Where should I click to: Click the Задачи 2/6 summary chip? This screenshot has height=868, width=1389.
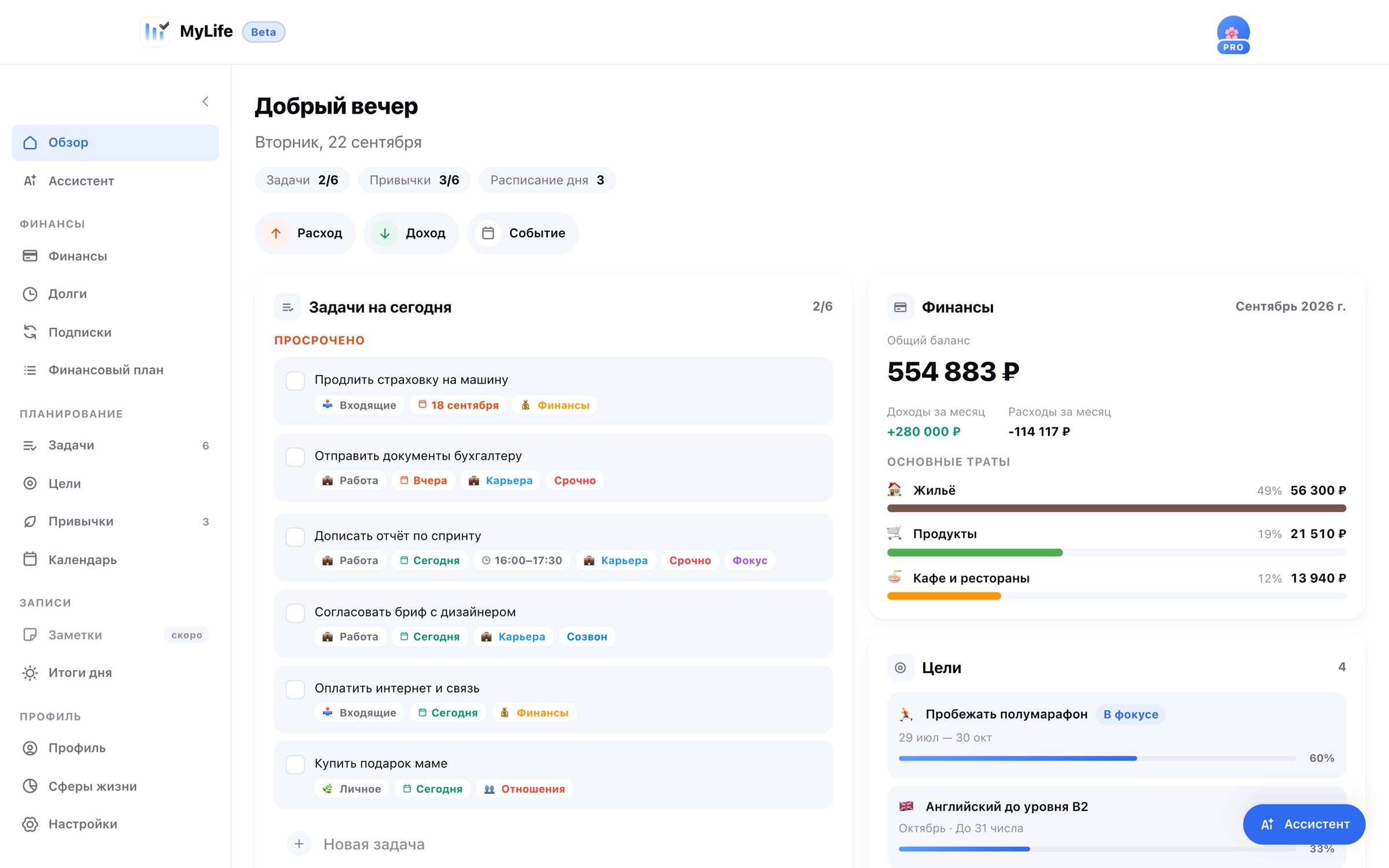coord(302,180)
